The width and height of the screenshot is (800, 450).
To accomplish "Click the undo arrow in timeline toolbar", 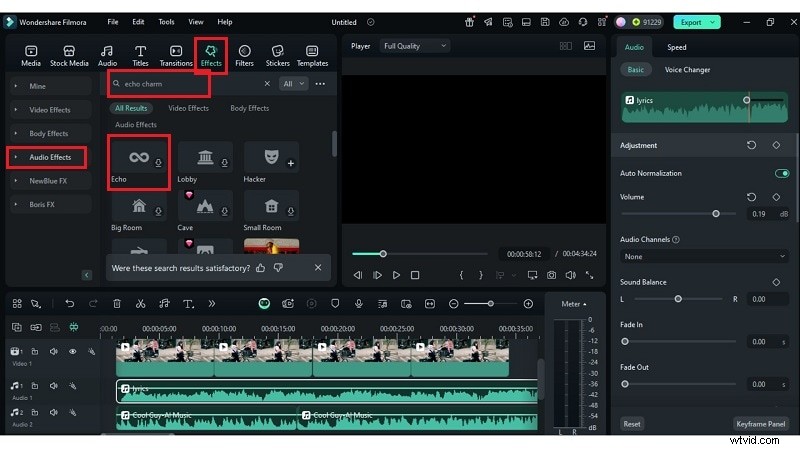I will tap(70, 303).
